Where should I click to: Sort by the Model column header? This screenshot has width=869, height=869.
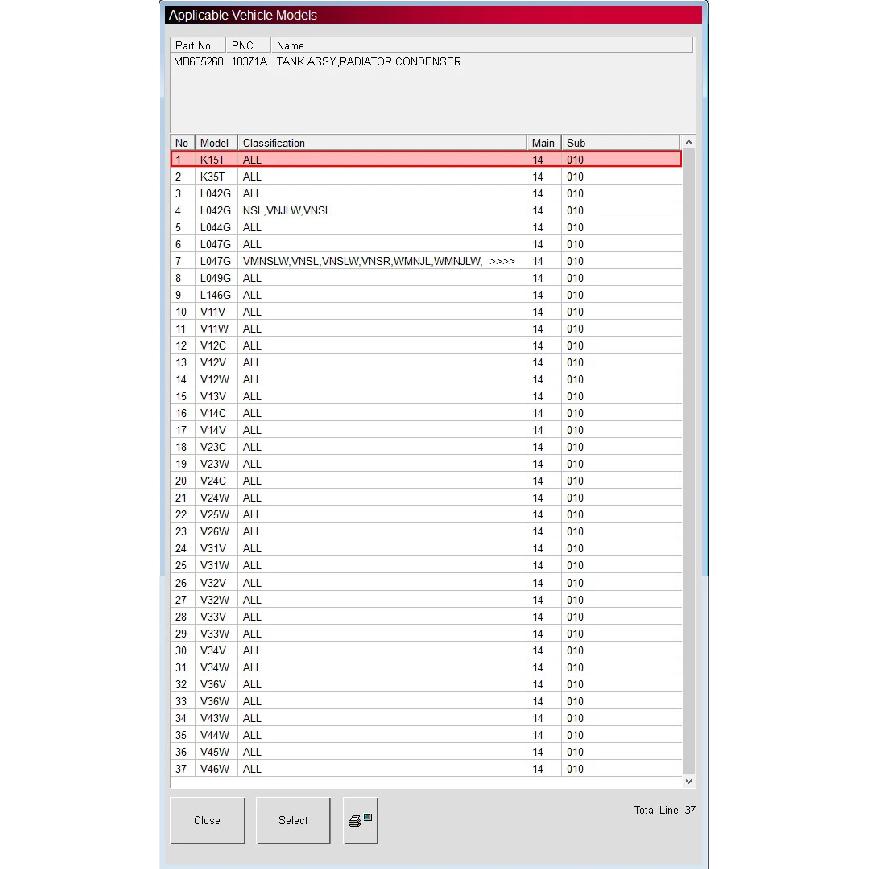[x=216, y=143]
